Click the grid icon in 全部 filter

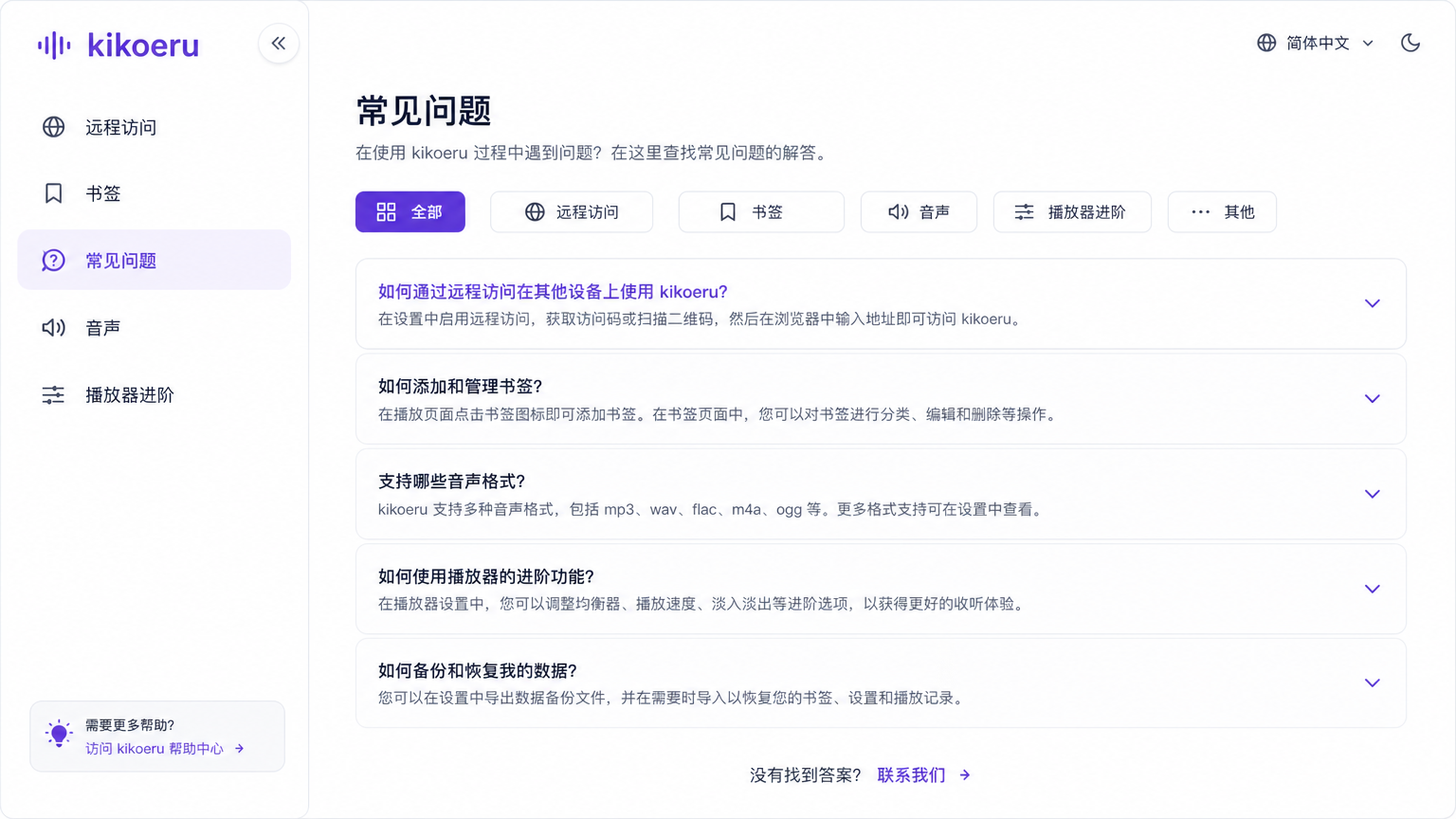(386, 212)
